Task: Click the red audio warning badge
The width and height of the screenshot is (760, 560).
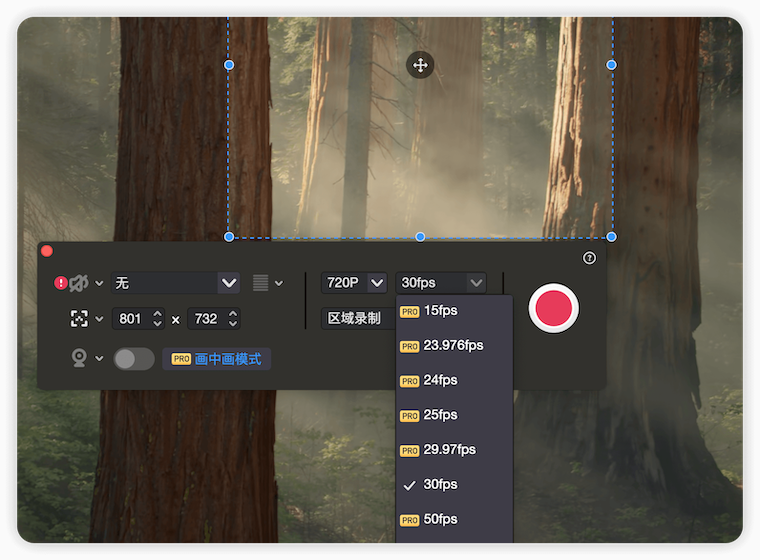Action: click(61, 283)
